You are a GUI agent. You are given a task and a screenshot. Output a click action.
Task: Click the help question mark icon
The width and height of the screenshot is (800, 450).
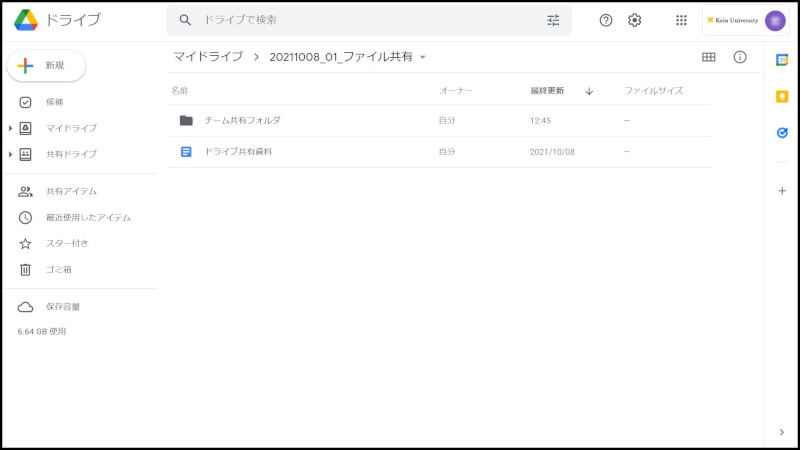[x=606, y=20]
